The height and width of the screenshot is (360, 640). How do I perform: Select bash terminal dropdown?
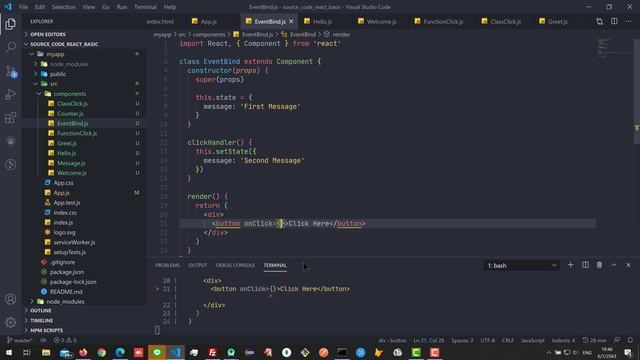tap(521, 265)
